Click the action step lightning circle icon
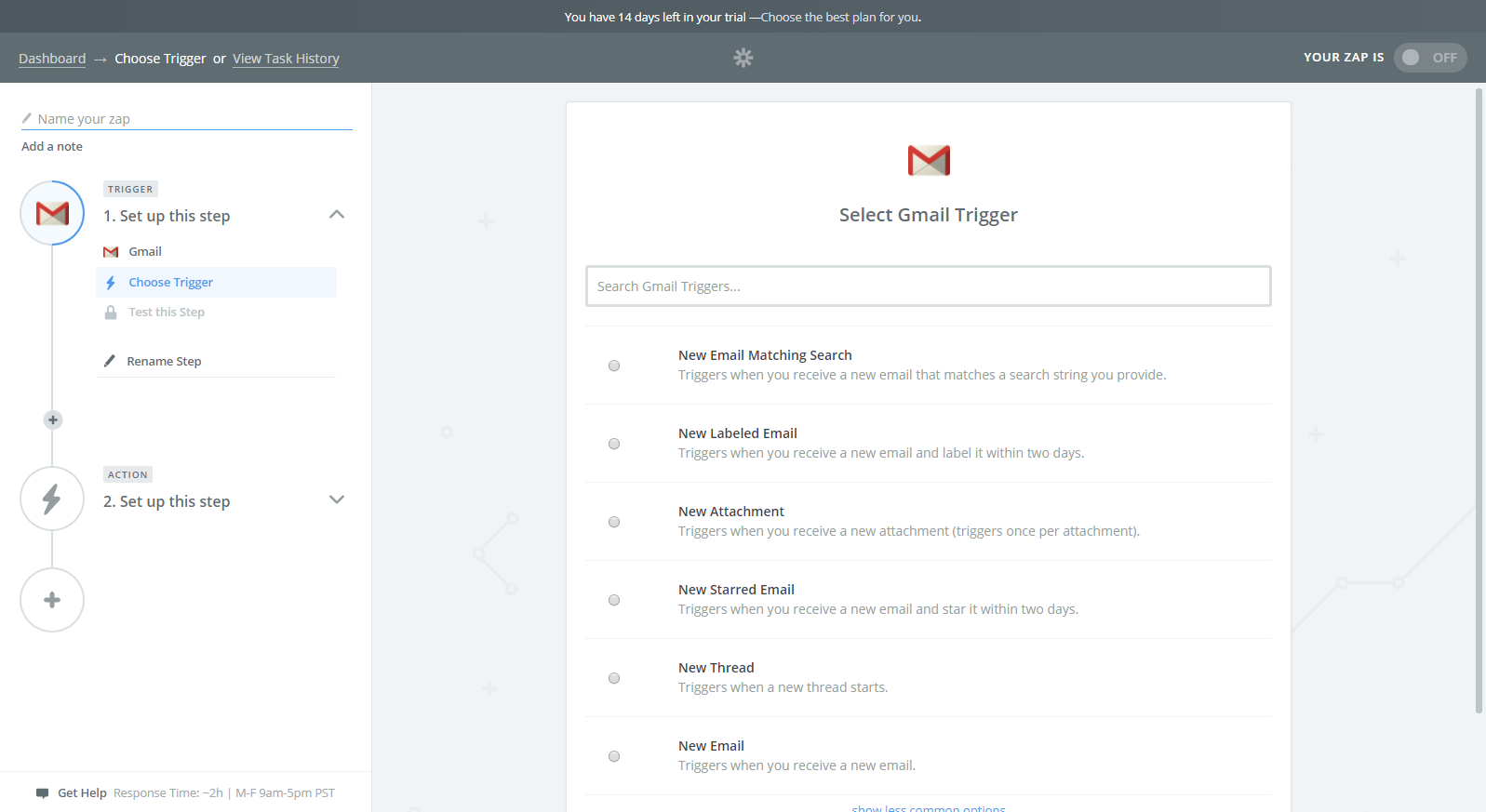The image size is (1486, 812). [x=52, y=499]
